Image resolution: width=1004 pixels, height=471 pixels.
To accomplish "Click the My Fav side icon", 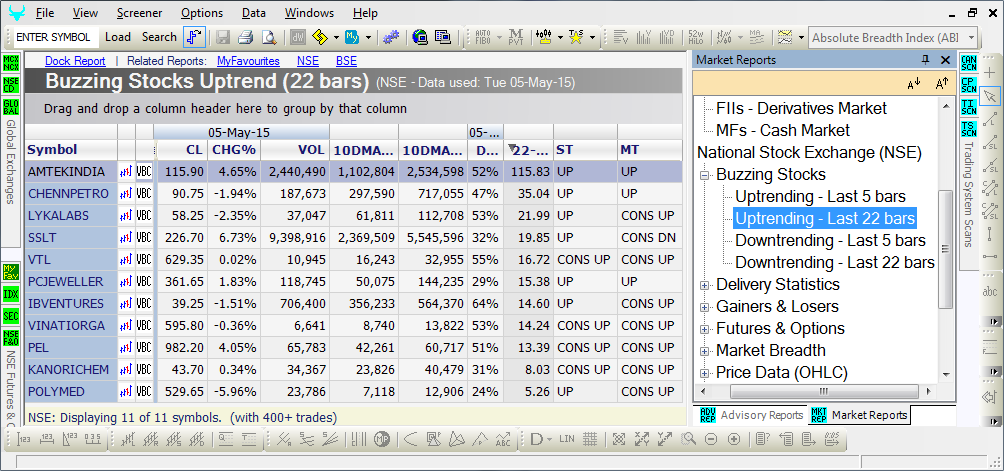I will click(11, 271).
